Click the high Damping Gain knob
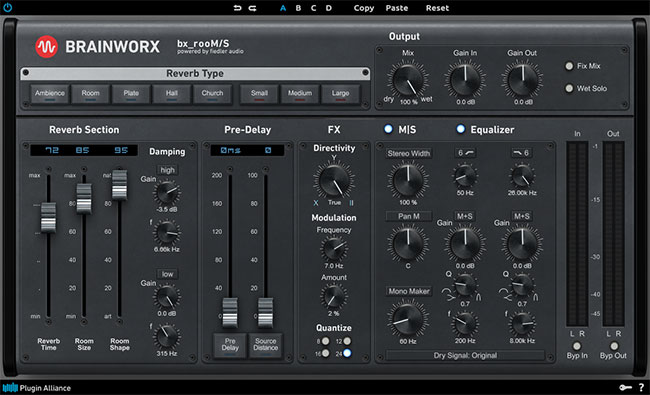This screenshot has width=650, height=395. pos(167,193)
